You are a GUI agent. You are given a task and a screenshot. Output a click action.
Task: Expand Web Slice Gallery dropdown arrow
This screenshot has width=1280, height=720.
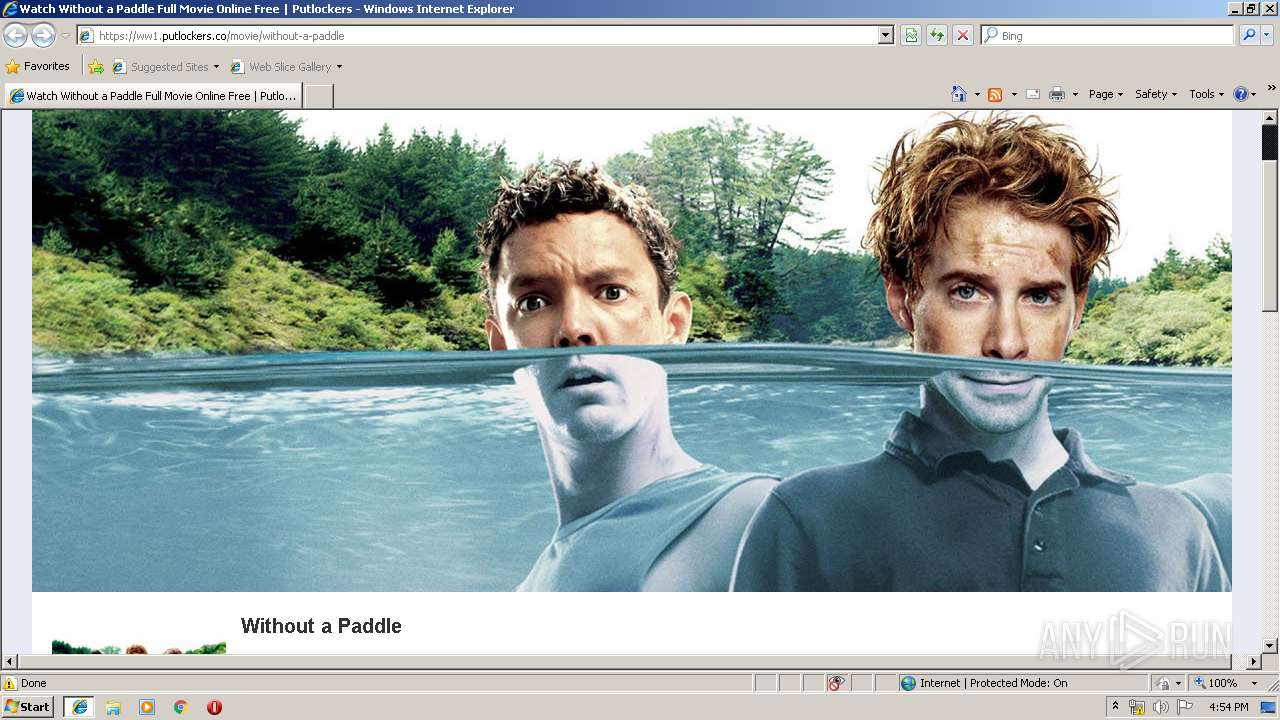[339, 67]
